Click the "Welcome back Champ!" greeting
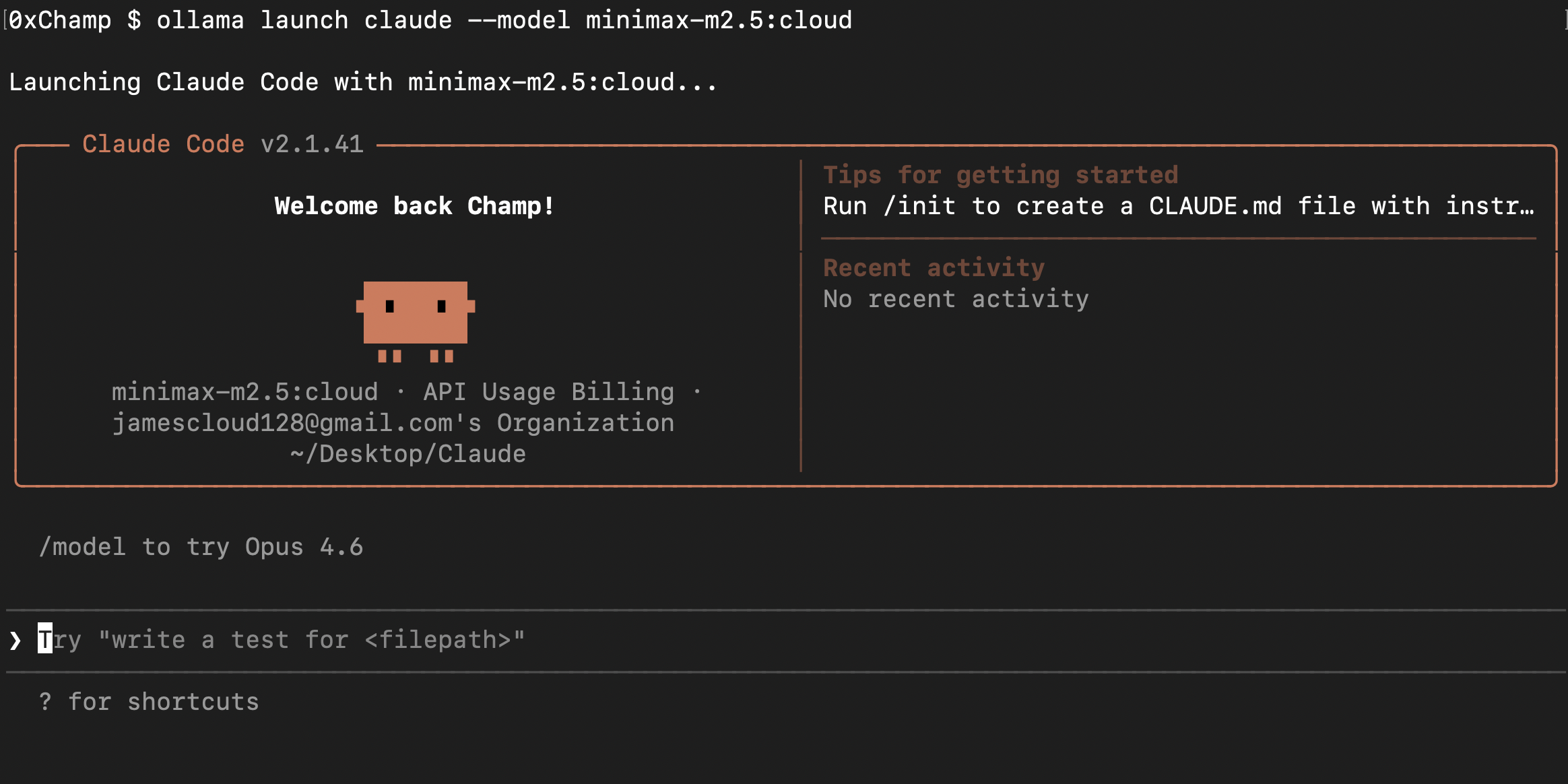Viewport: 1568px width, 784px height. (x=414, y=206)
